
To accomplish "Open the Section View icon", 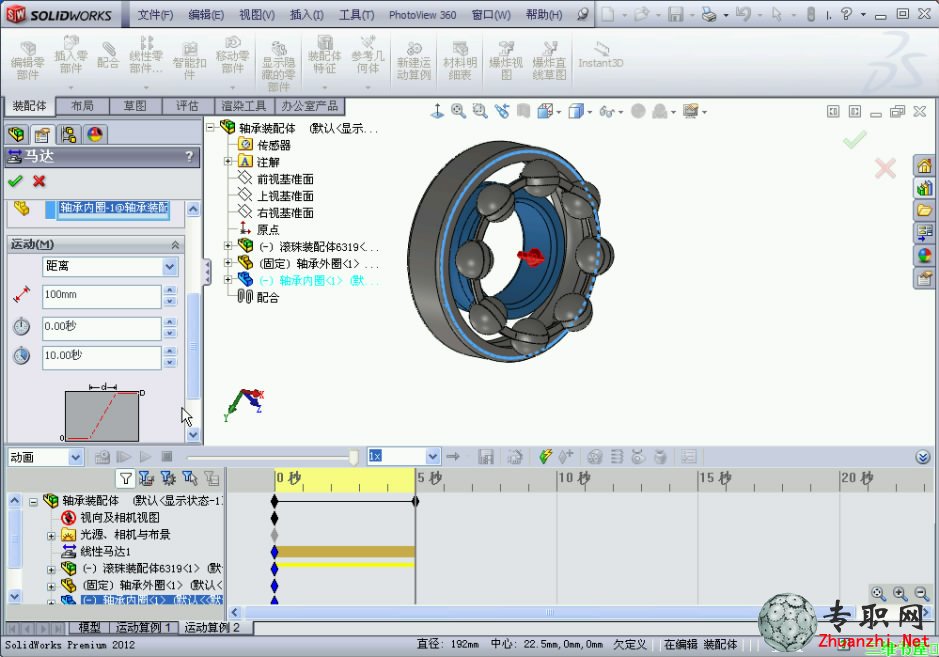I will [x=523, y=111].
